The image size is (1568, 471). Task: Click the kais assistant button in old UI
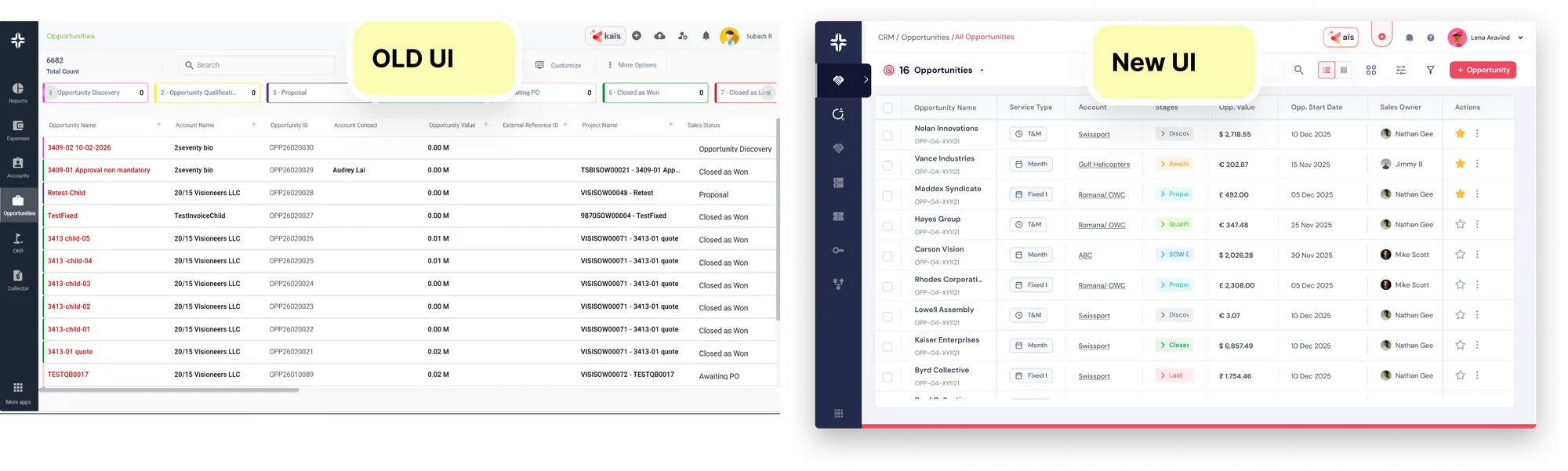point(605,36)
